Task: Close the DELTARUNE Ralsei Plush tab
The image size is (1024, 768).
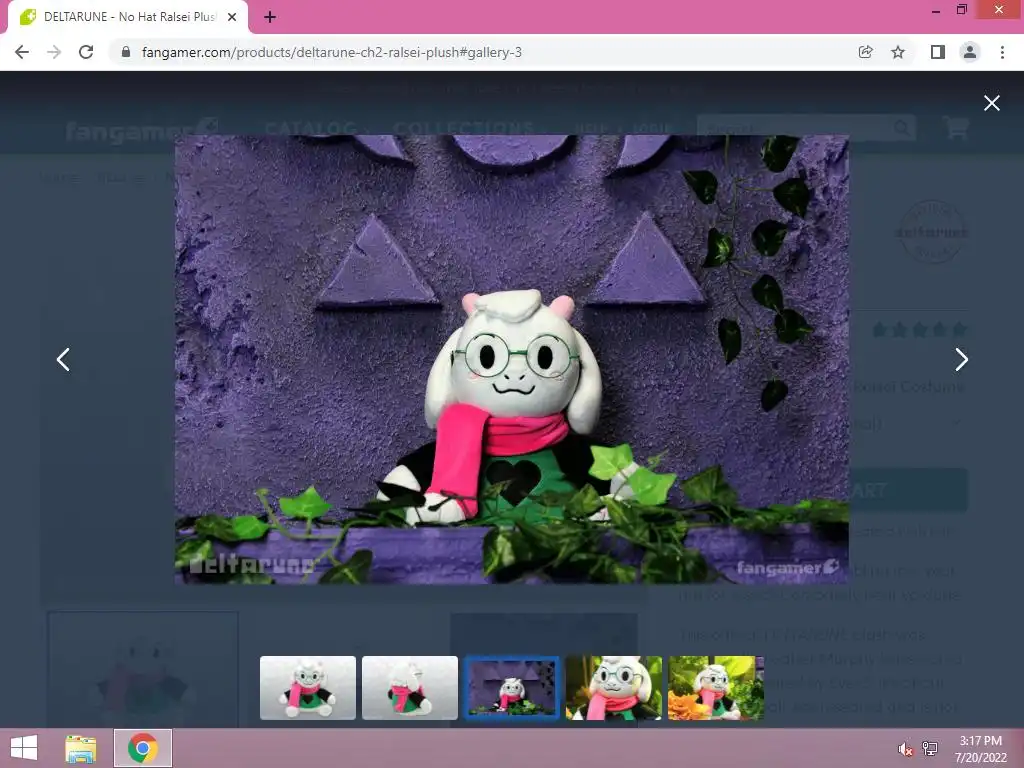Action: [232, 18]
